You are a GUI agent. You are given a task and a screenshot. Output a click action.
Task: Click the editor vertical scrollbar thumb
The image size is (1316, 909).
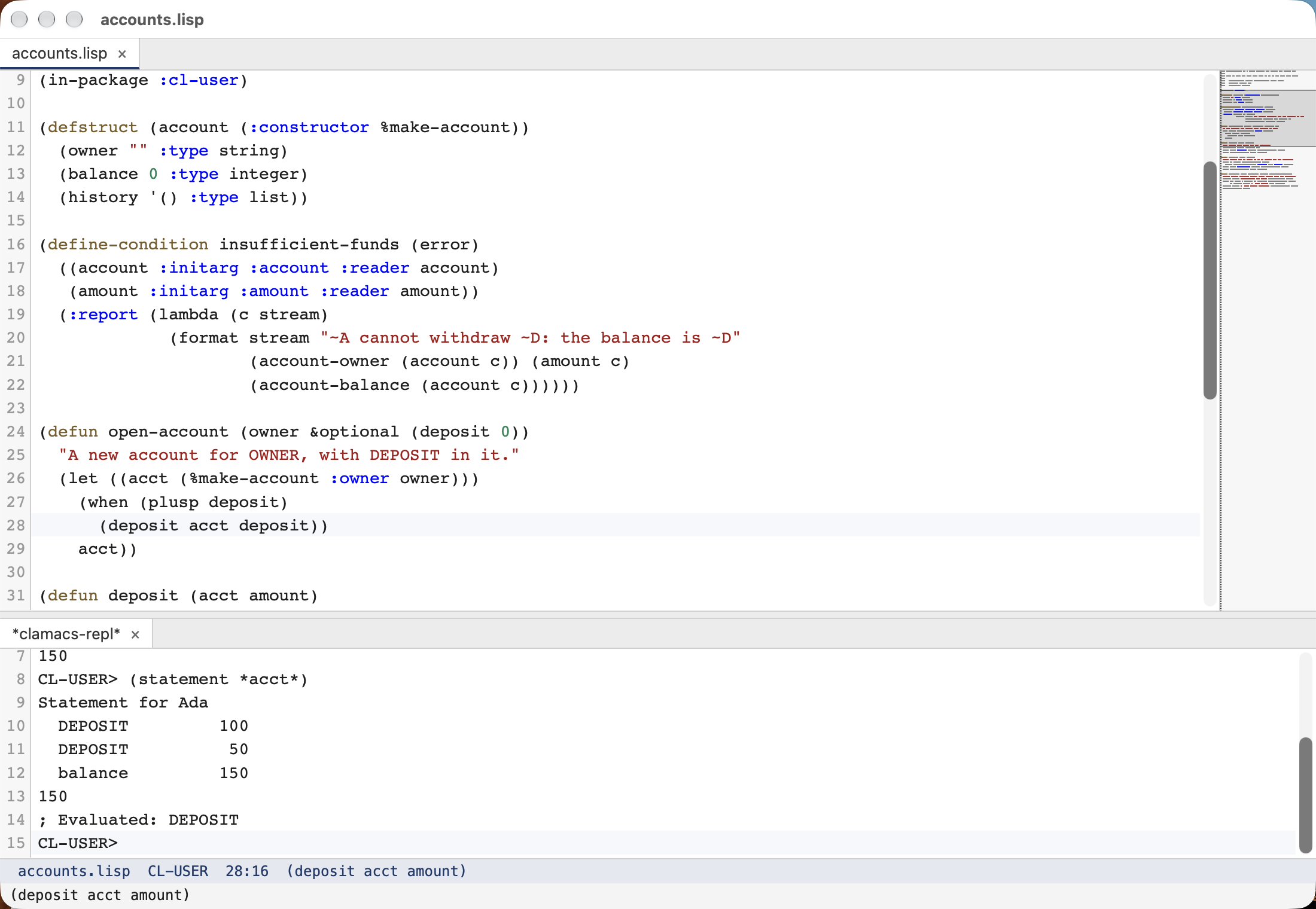point(1210,280)
